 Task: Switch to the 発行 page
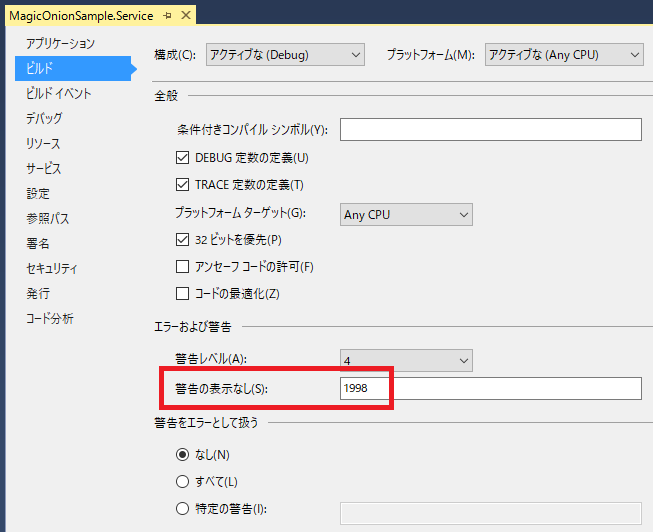click(x=38, y=293)
